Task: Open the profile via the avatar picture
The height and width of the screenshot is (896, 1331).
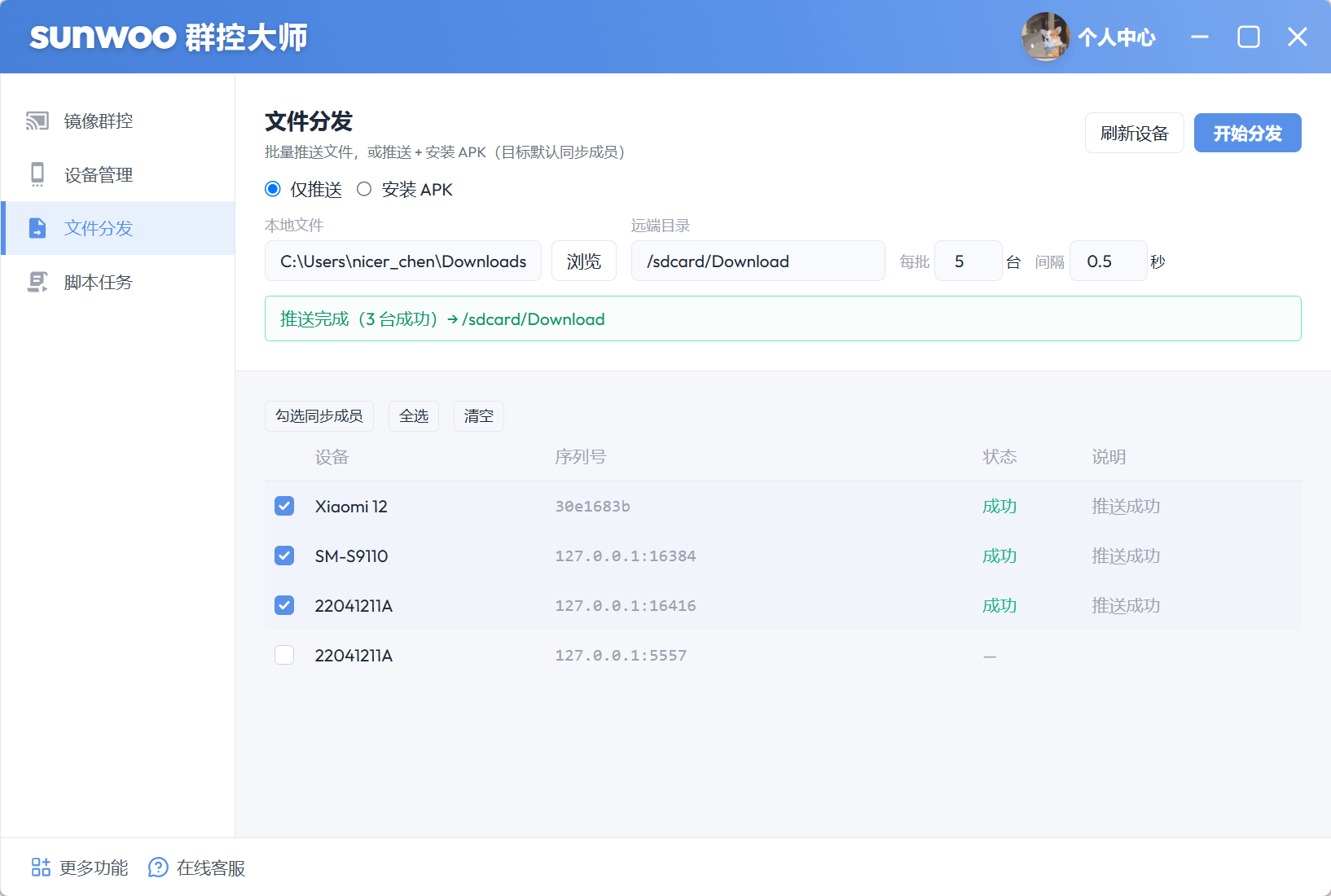Action: 1045,37
